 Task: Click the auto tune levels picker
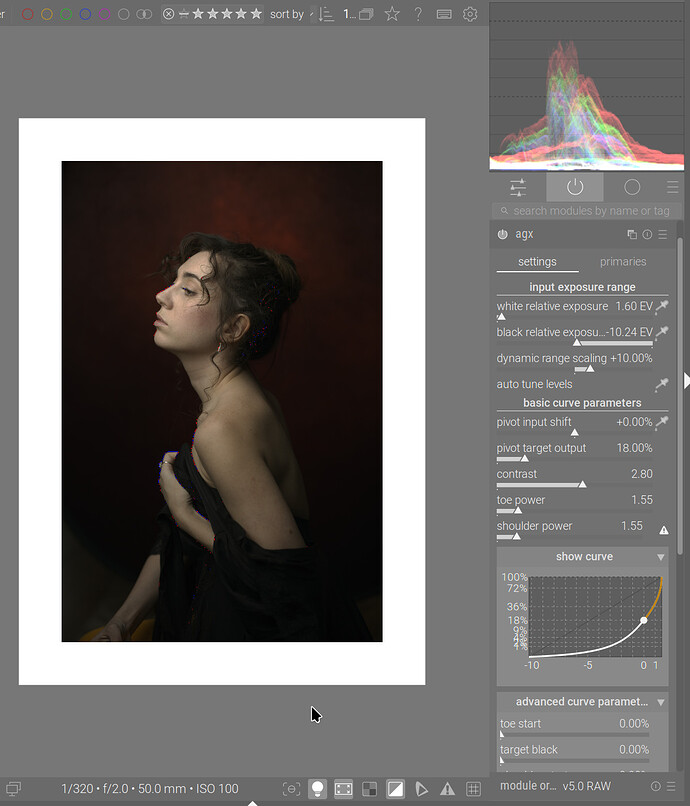click(661, 384)
